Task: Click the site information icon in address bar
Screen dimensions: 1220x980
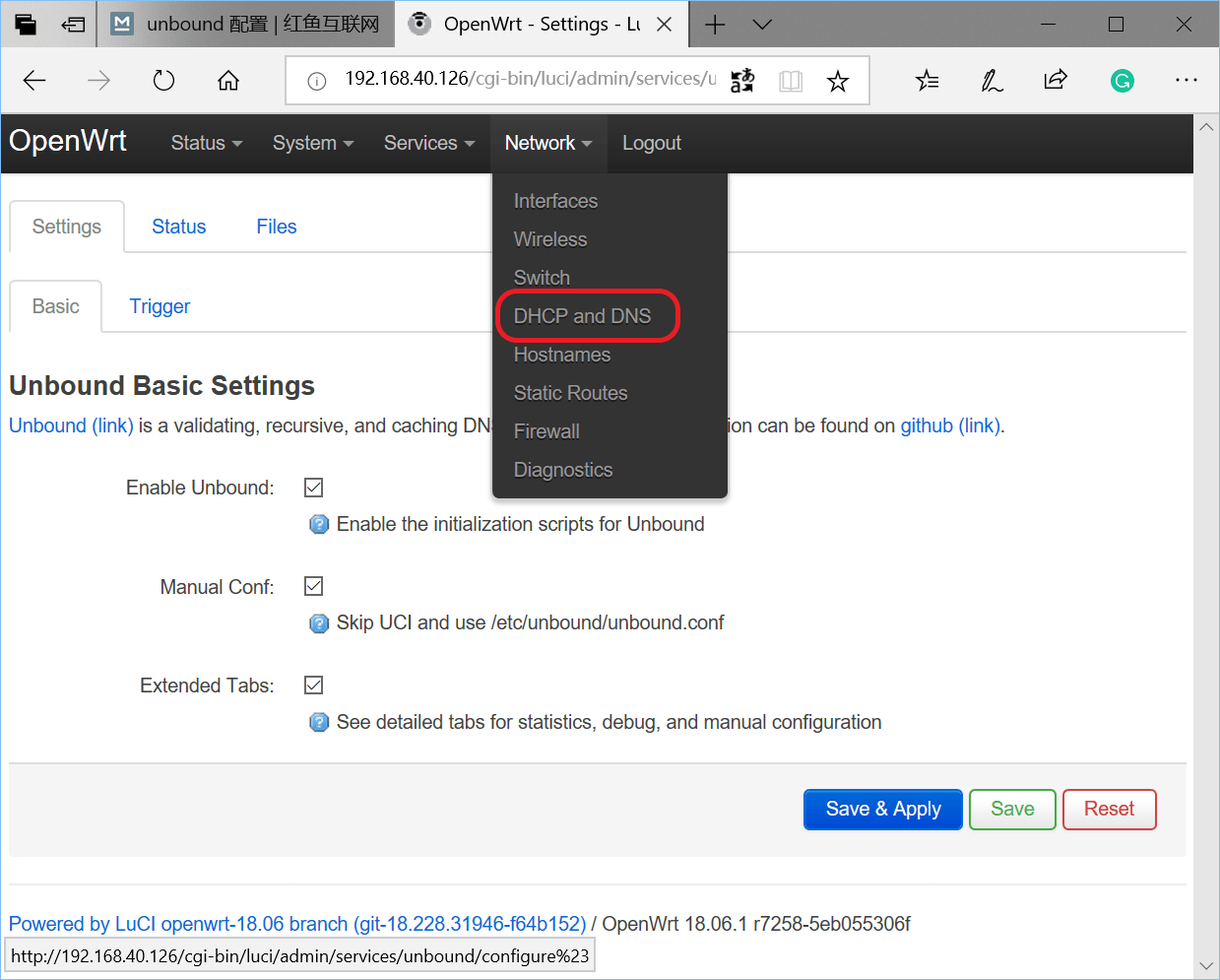Action: click(x=317, y=81)
